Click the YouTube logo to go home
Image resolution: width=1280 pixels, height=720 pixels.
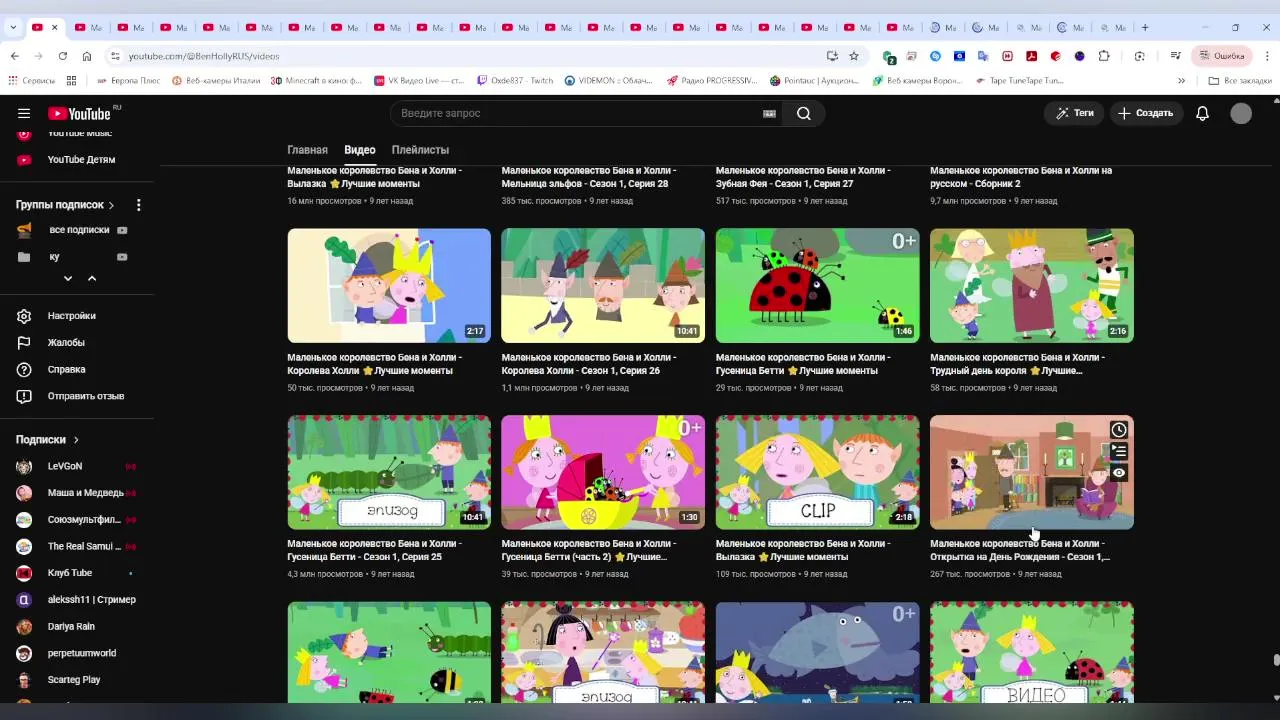(80, 113)
